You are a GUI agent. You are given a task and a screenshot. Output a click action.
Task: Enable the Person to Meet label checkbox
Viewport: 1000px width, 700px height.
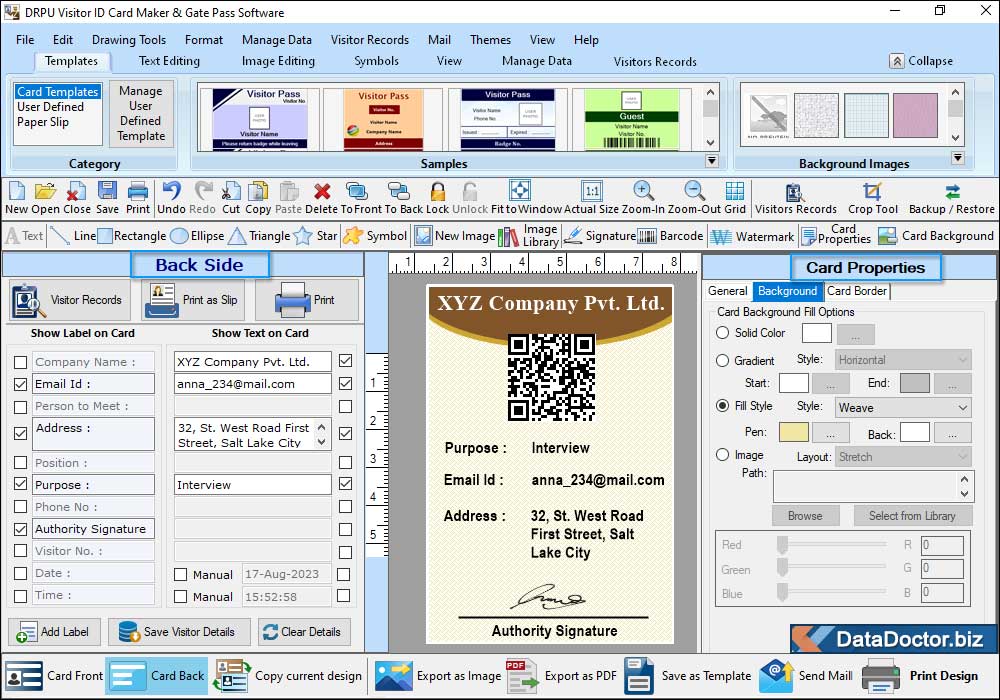pos(20,407)
